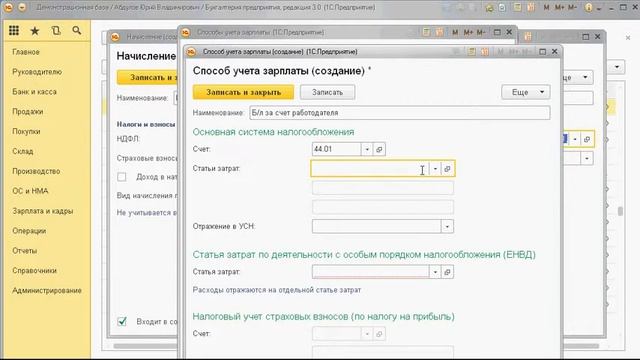Open the Отчеты section
Viewport: 640px width, 360px height.
(x=24, y=251)
